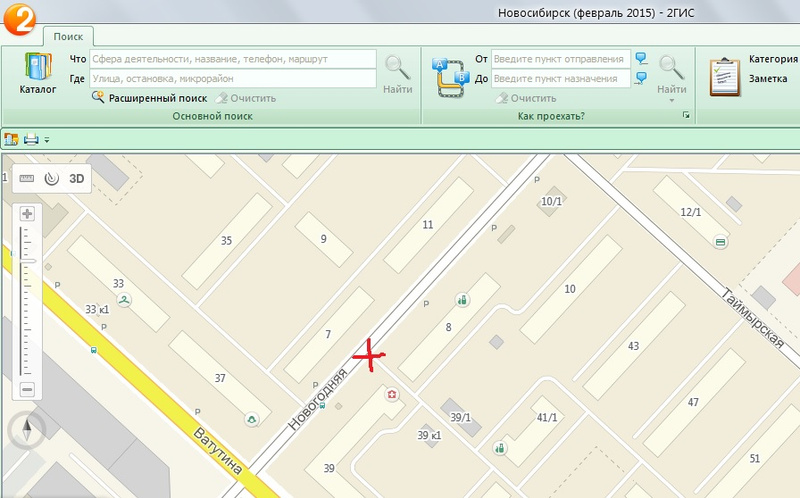Select the radius spiral tool on map
This screenshot has height=498, width=800.
[x=52, y=178]
